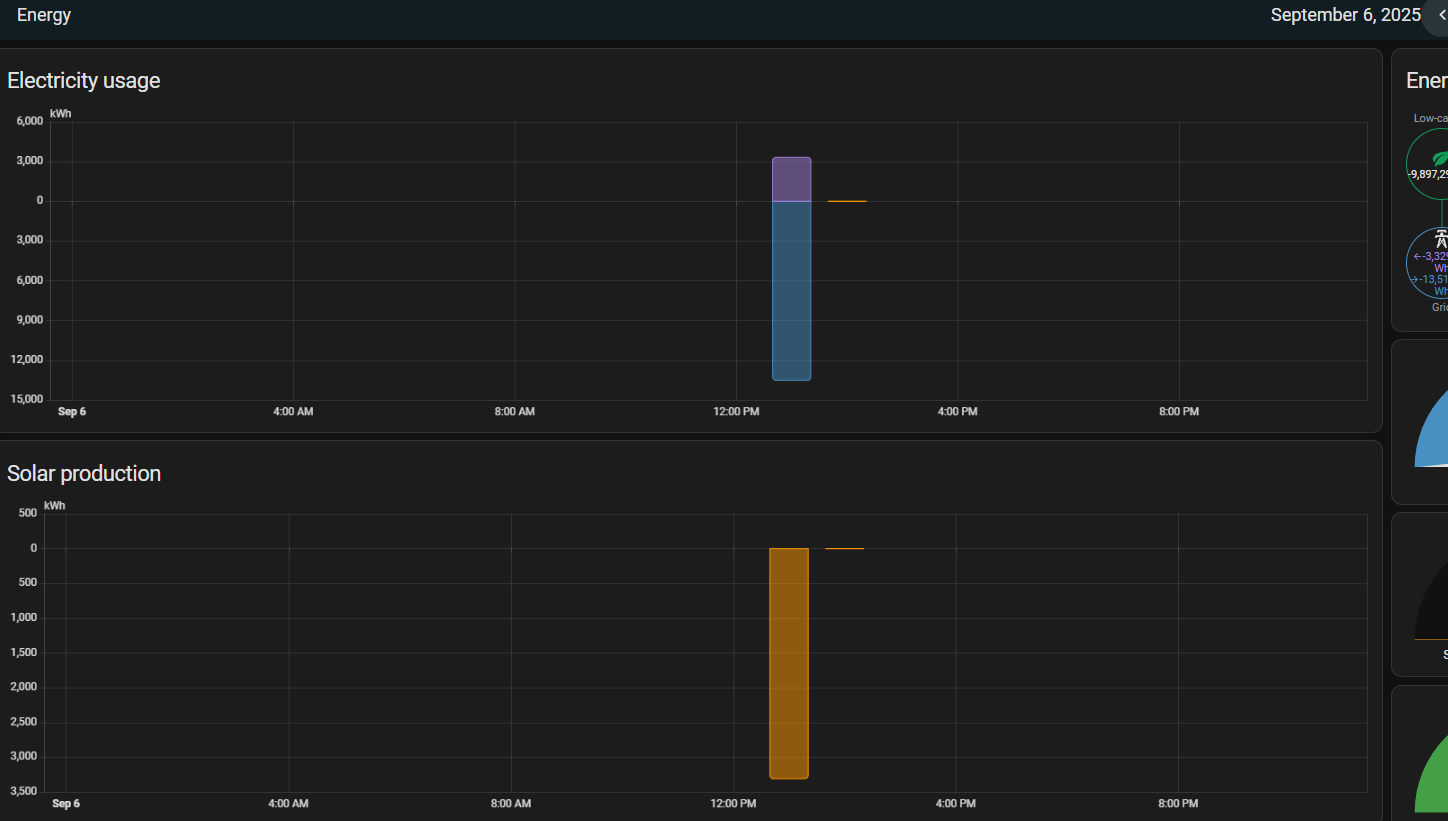
Task: Click 12:00 PM label on Electricity usage axis
Action: (736, 412)
